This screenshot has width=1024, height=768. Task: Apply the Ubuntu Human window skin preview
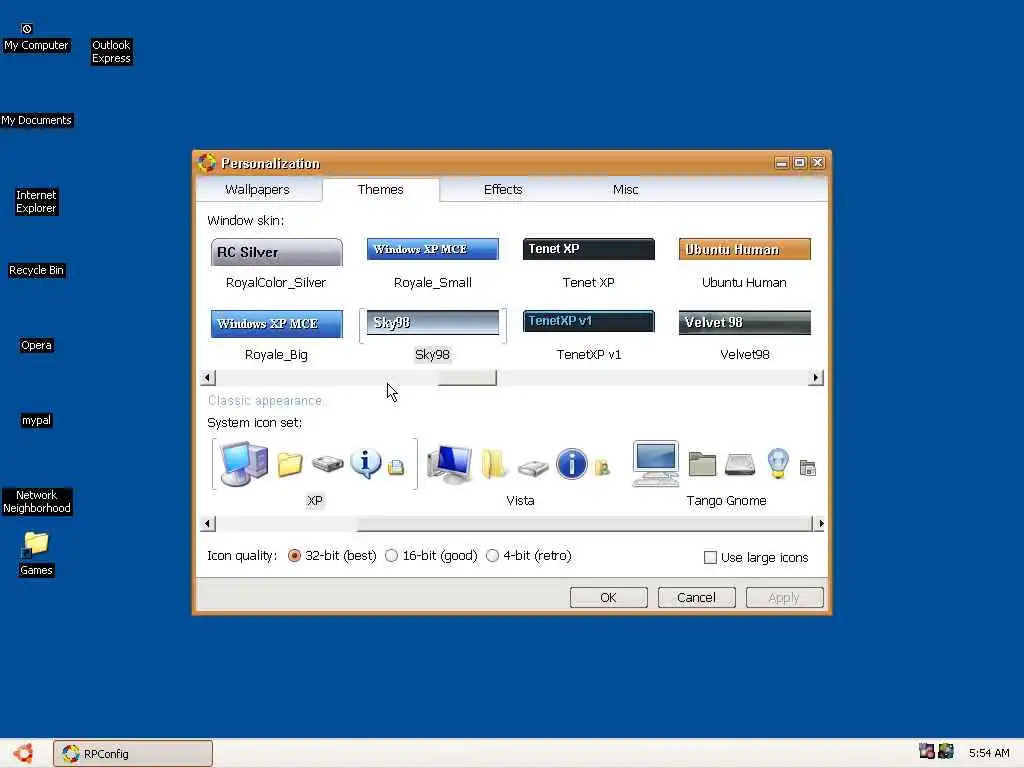click(744, 249)
